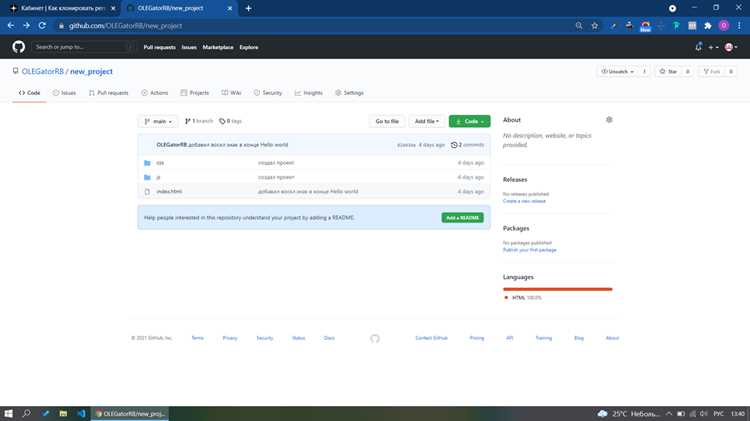
Task: Focus the Search or jump to field
Action: pos(82,47)
